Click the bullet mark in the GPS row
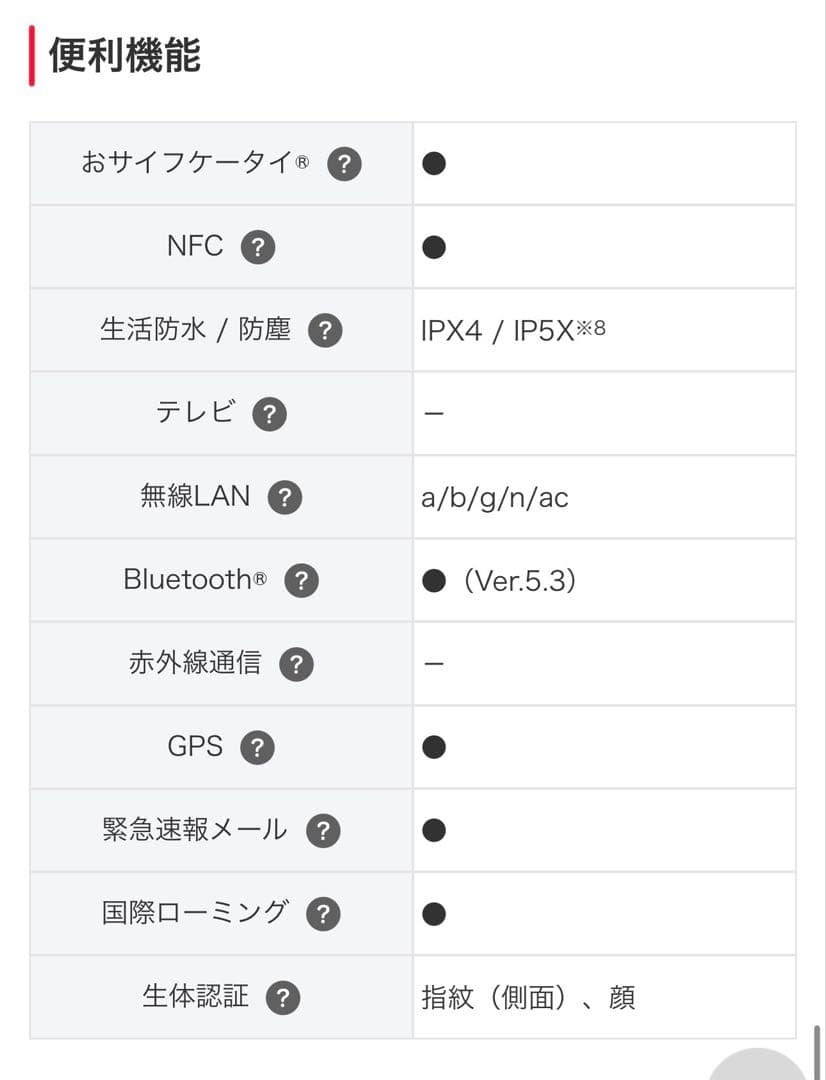826x1080 pixels. click(433, 747)
